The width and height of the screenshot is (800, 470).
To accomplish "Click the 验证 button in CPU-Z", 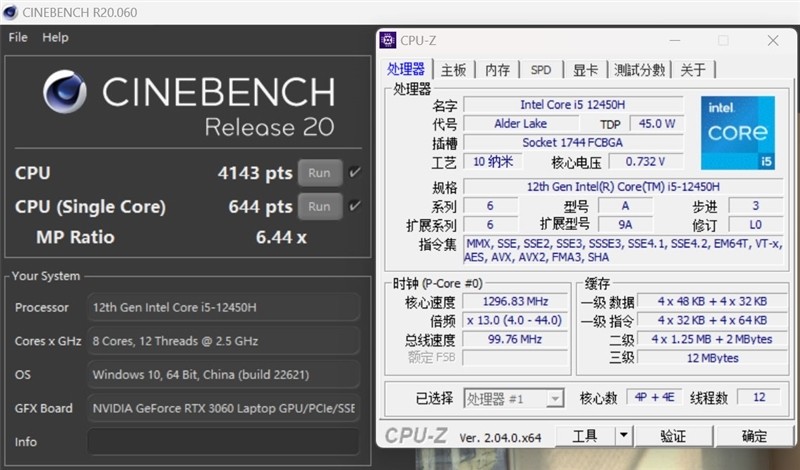I will tap(673, 436).
